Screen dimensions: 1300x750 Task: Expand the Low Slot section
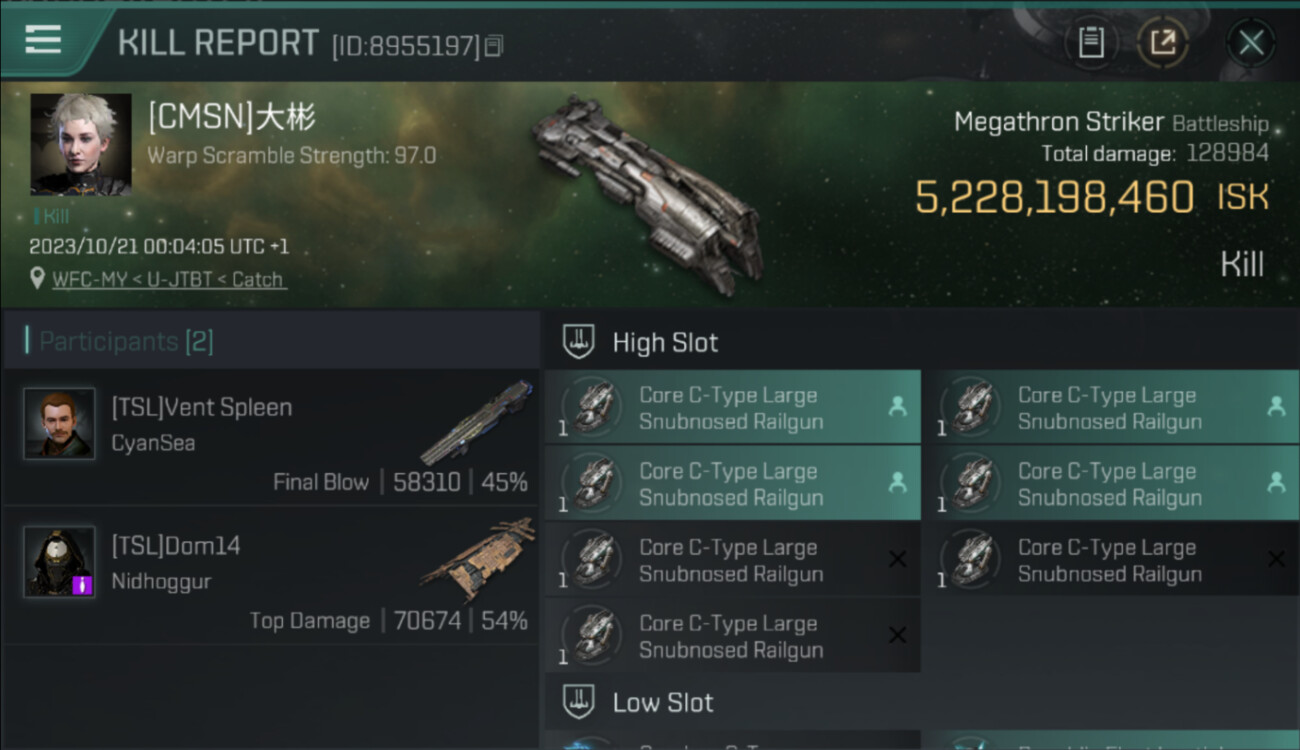[x=663, y=702]
